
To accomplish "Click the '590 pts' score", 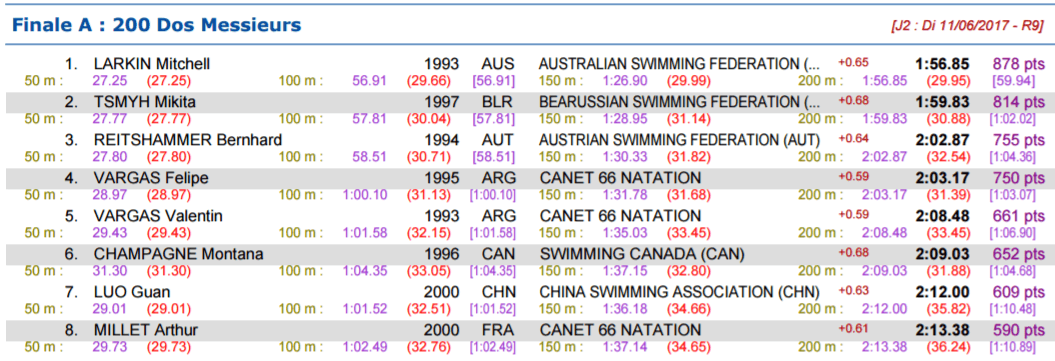I will [1019, 330].
